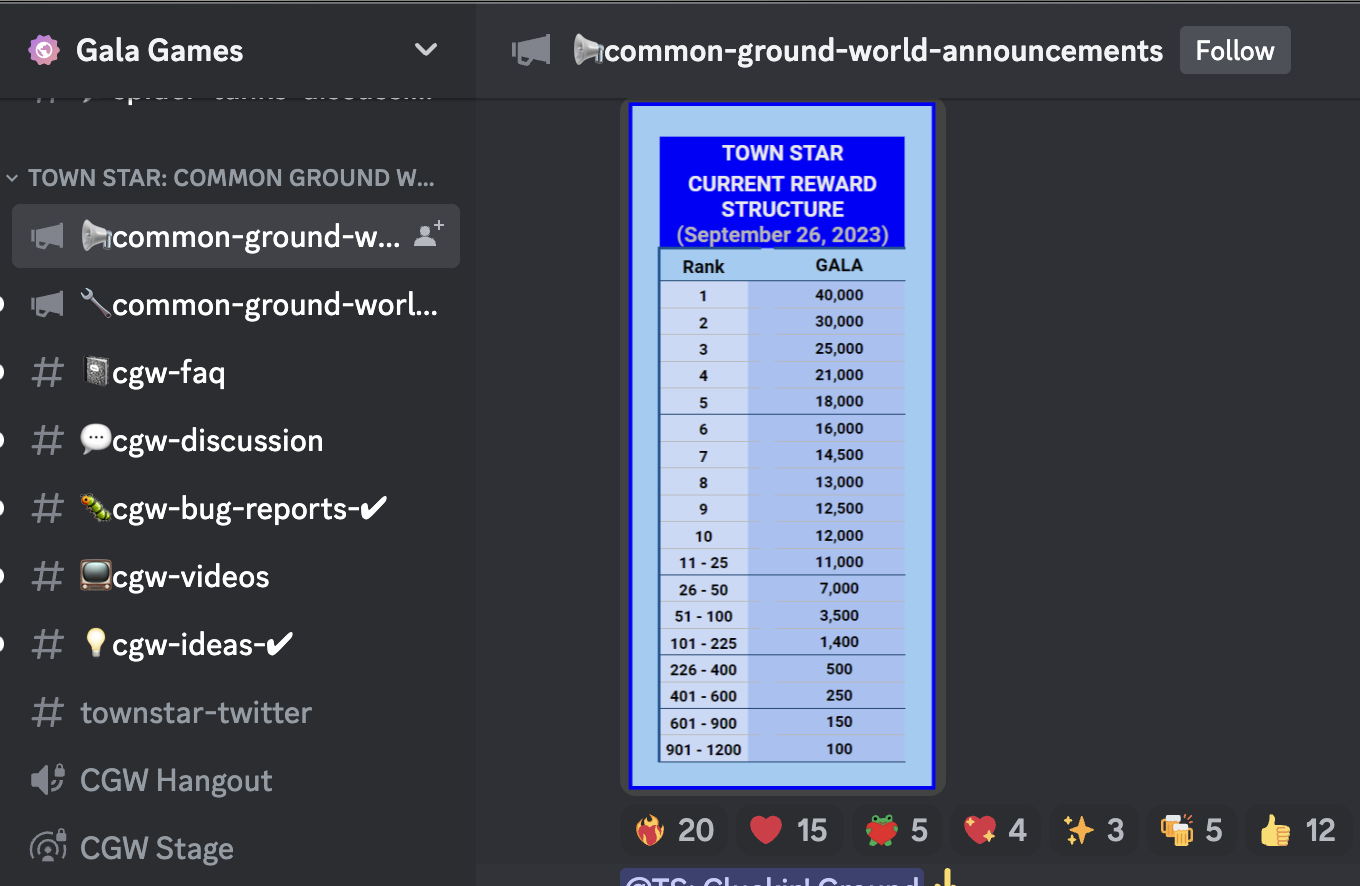The image size is (1360, 886).
Task: Toggle the fire reaction with 20 votes
Action: (x=675, y=830)
